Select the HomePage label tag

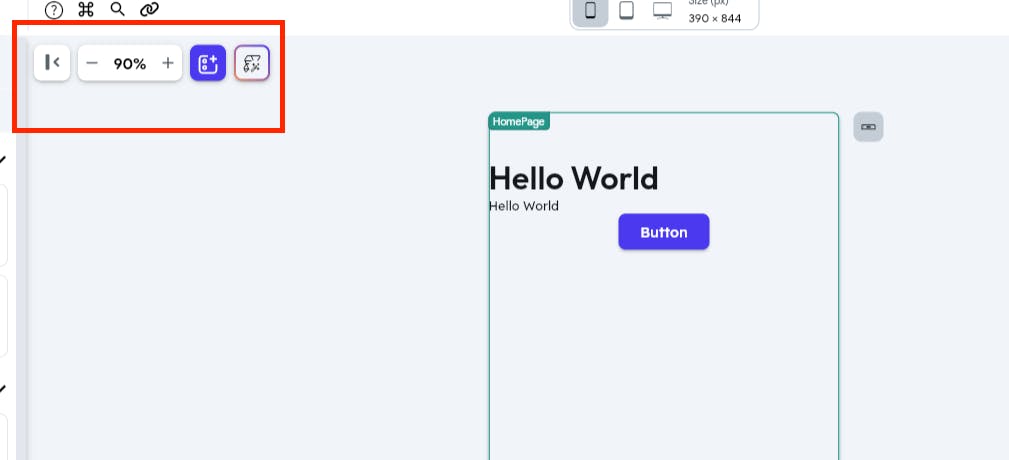tap(519, 121)
